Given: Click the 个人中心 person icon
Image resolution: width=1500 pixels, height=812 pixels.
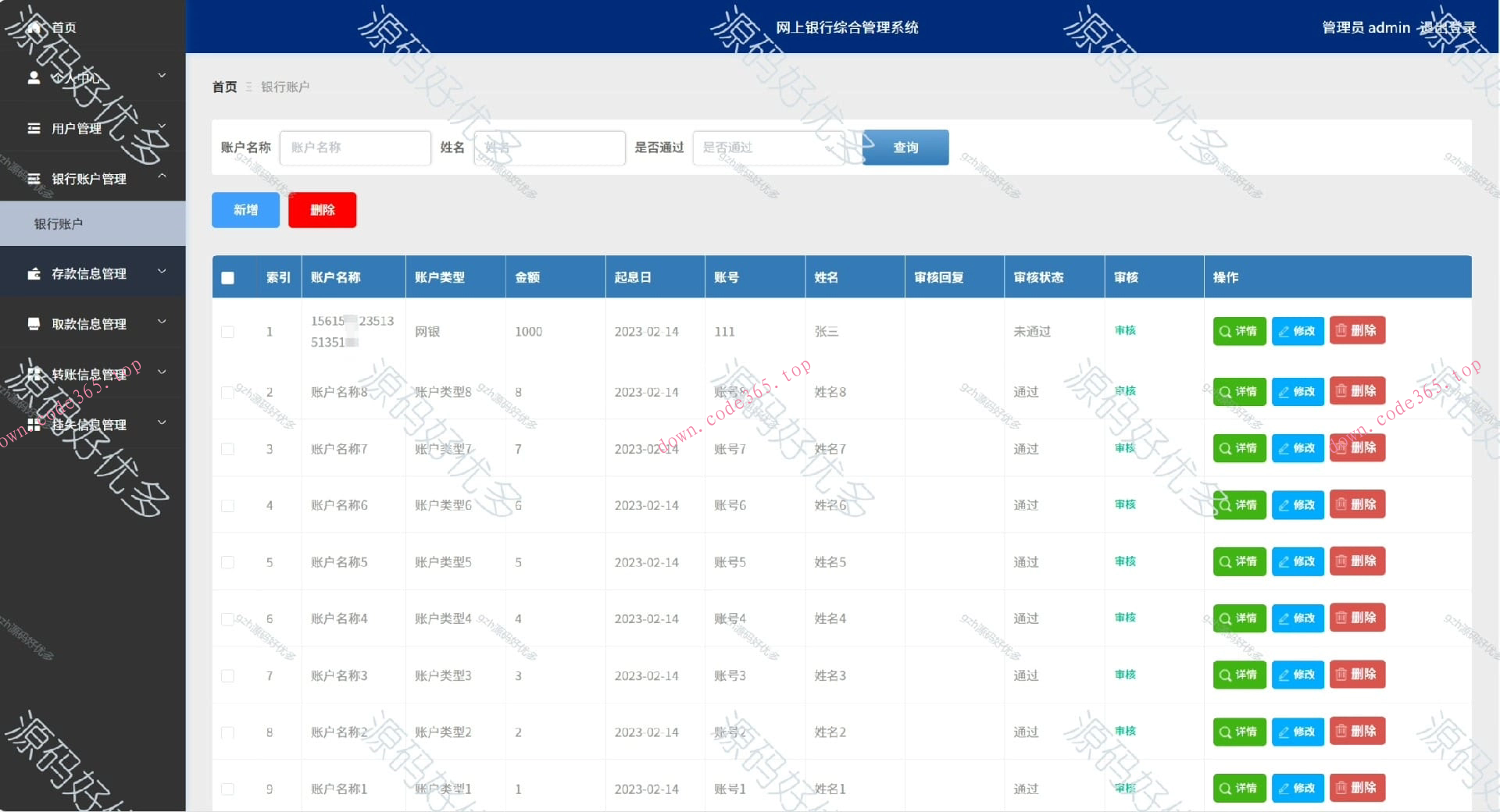Looking at the screenshot, I should pos(34,77).
